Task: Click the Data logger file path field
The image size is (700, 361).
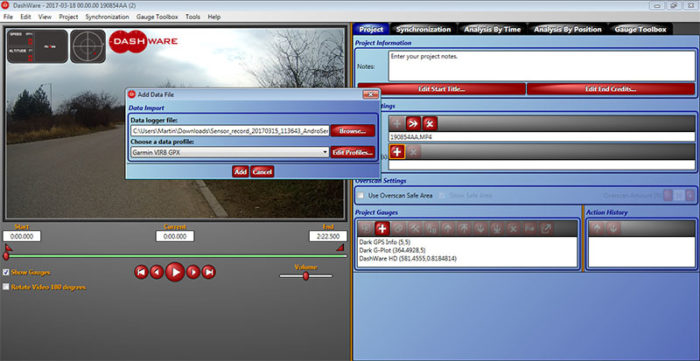Action: pos(230,131)
